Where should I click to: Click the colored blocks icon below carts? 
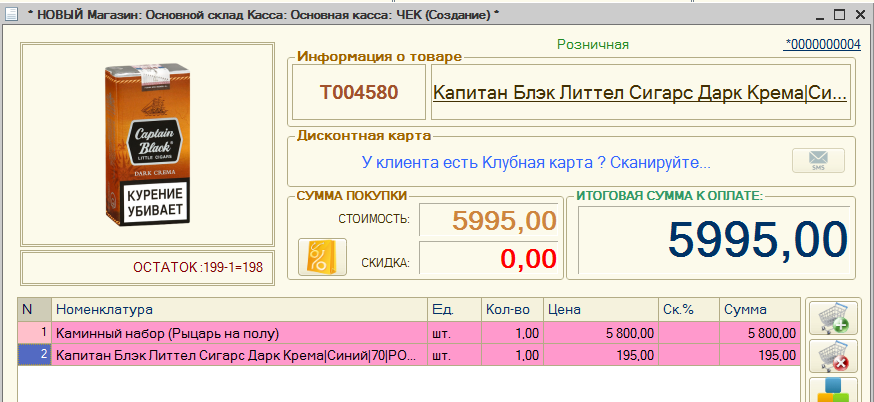click(834, 390)
